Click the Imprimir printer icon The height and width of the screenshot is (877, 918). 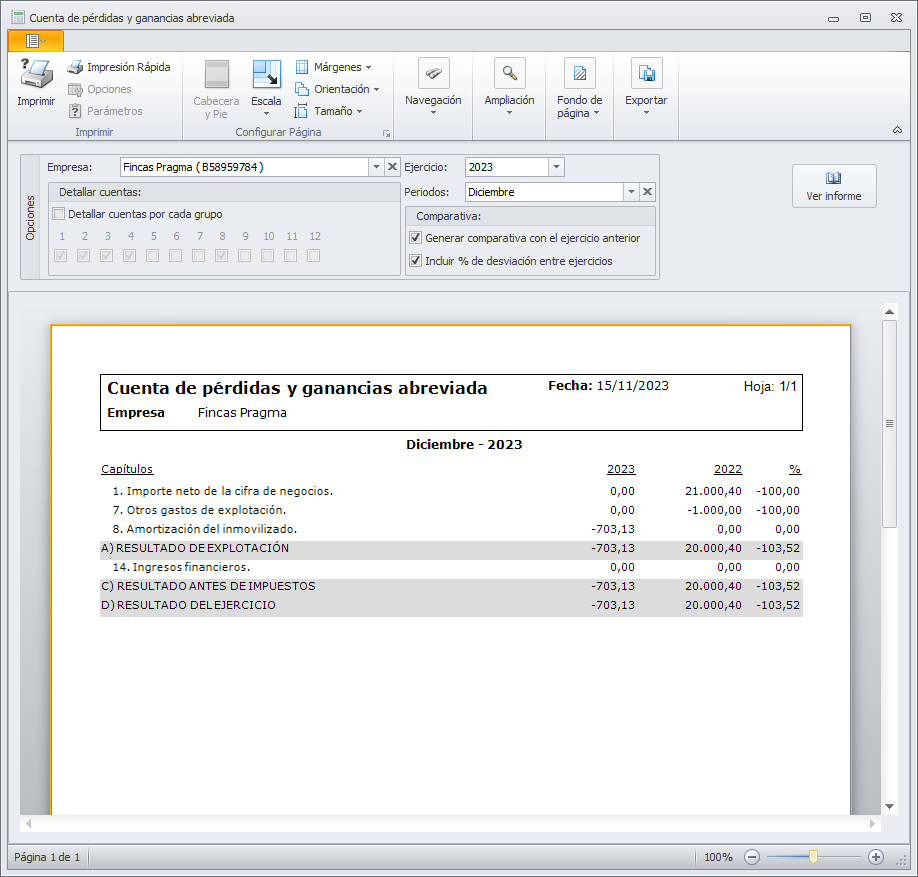tap(36, 75)
